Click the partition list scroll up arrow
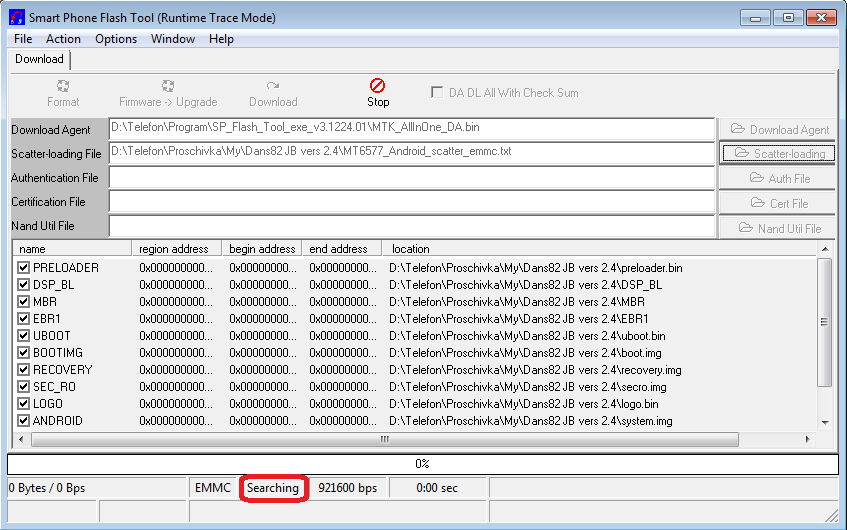The width and height of the screenshot is (847, 530). click(x=825, y=249)
